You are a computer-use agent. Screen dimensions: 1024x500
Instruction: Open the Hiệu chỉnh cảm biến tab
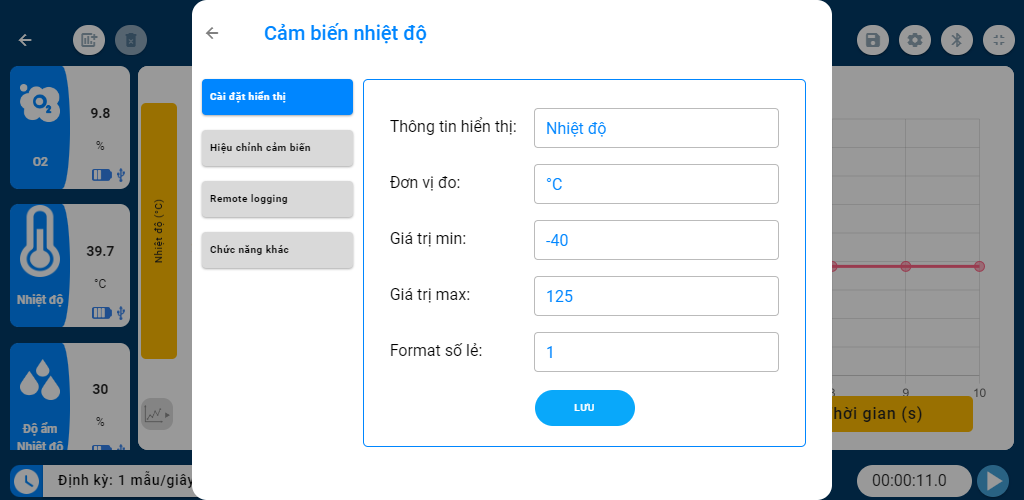[277, 148]
